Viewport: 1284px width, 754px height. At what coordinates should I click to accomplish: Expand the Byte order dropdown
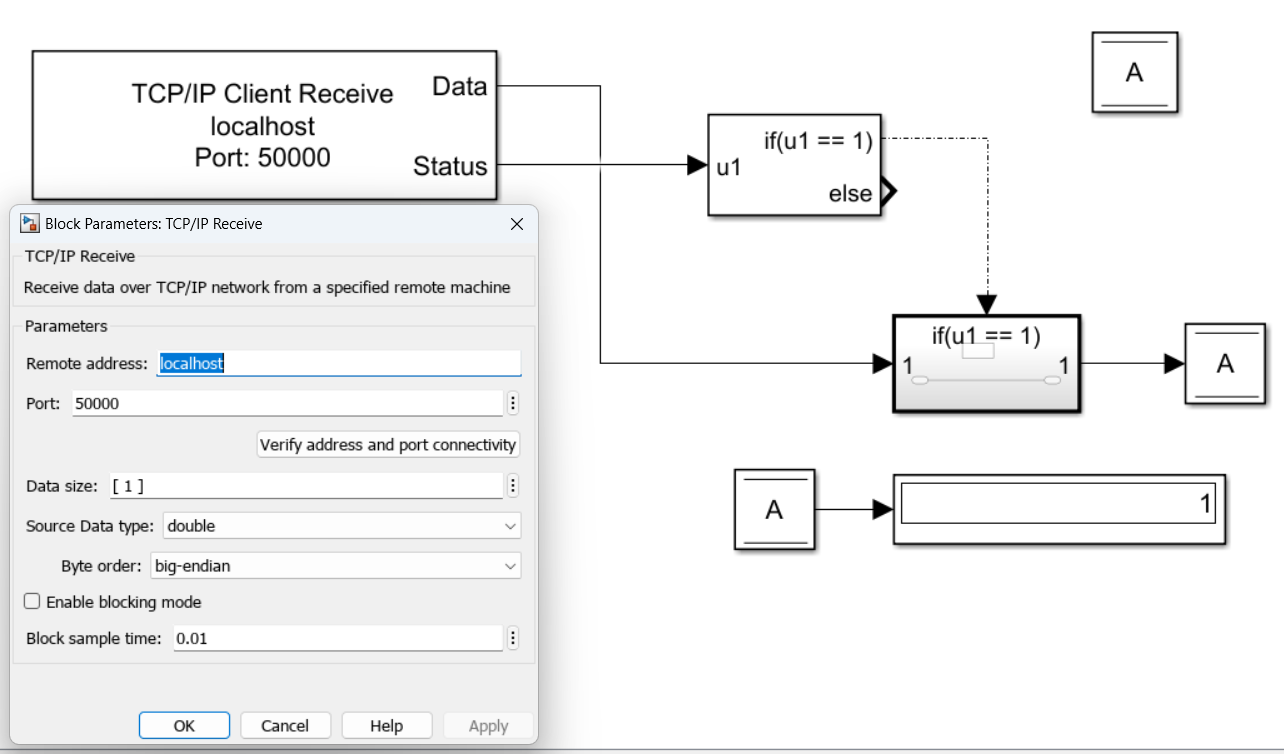tap(335, 566)
